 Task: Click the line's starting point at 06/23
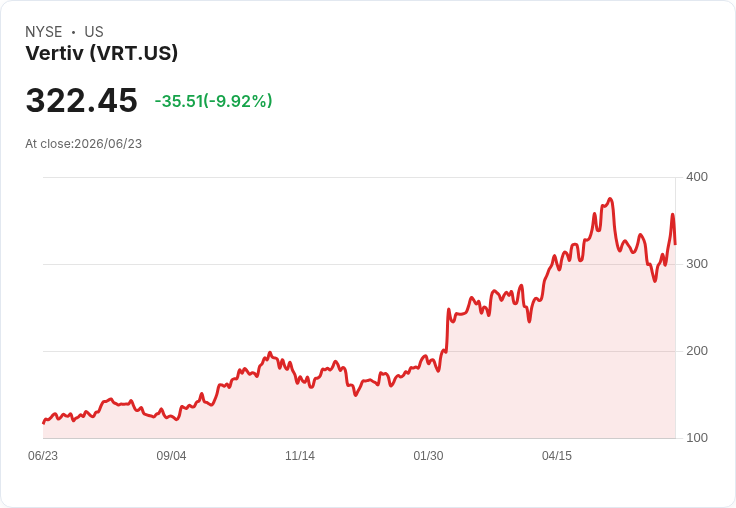[x=44, y=423]
